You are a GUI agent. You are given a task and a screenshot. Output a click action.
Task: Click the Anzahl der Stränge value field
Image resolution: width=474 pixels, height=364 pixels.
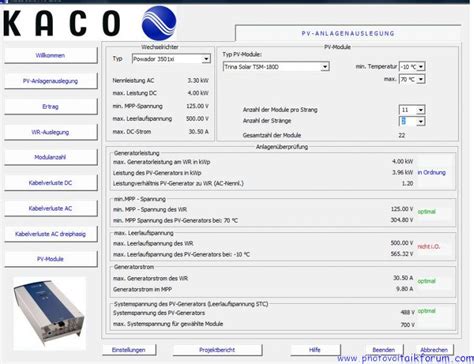[408, 121]
